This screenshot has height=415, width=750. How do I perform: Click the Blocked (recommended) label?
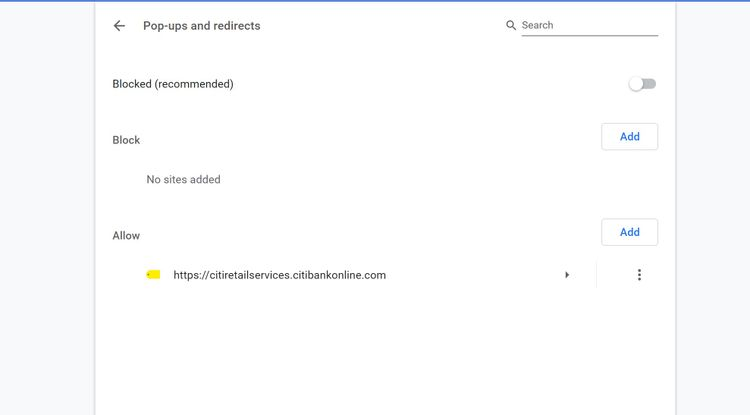pyautogui.click(x=173, y=84)
